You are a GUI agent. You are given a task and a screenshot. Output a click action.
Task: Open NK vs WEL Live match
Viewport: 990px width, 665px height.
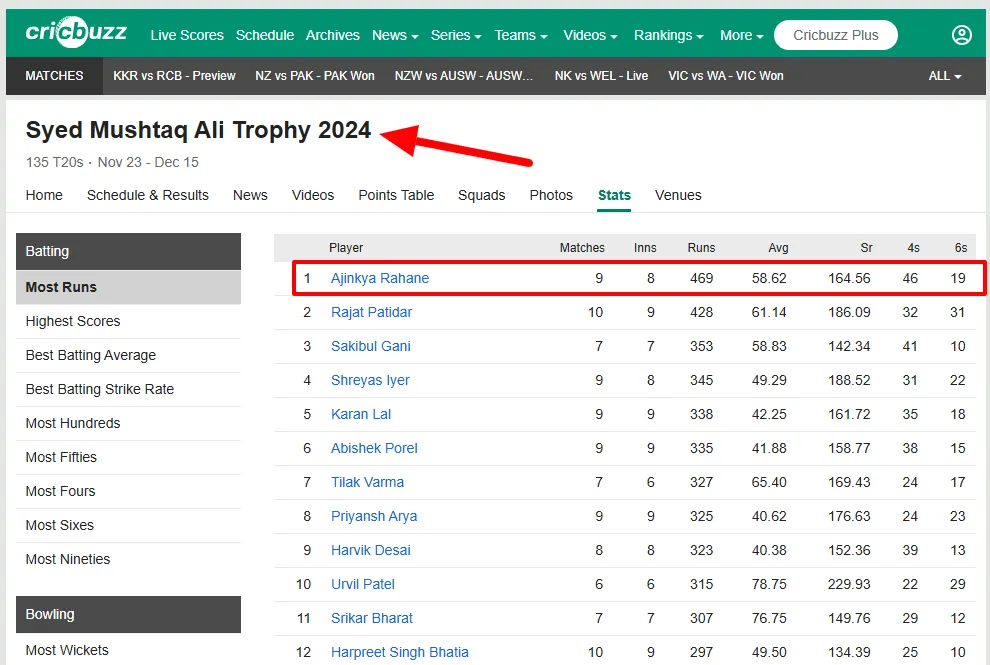click(x=601, y=76)
